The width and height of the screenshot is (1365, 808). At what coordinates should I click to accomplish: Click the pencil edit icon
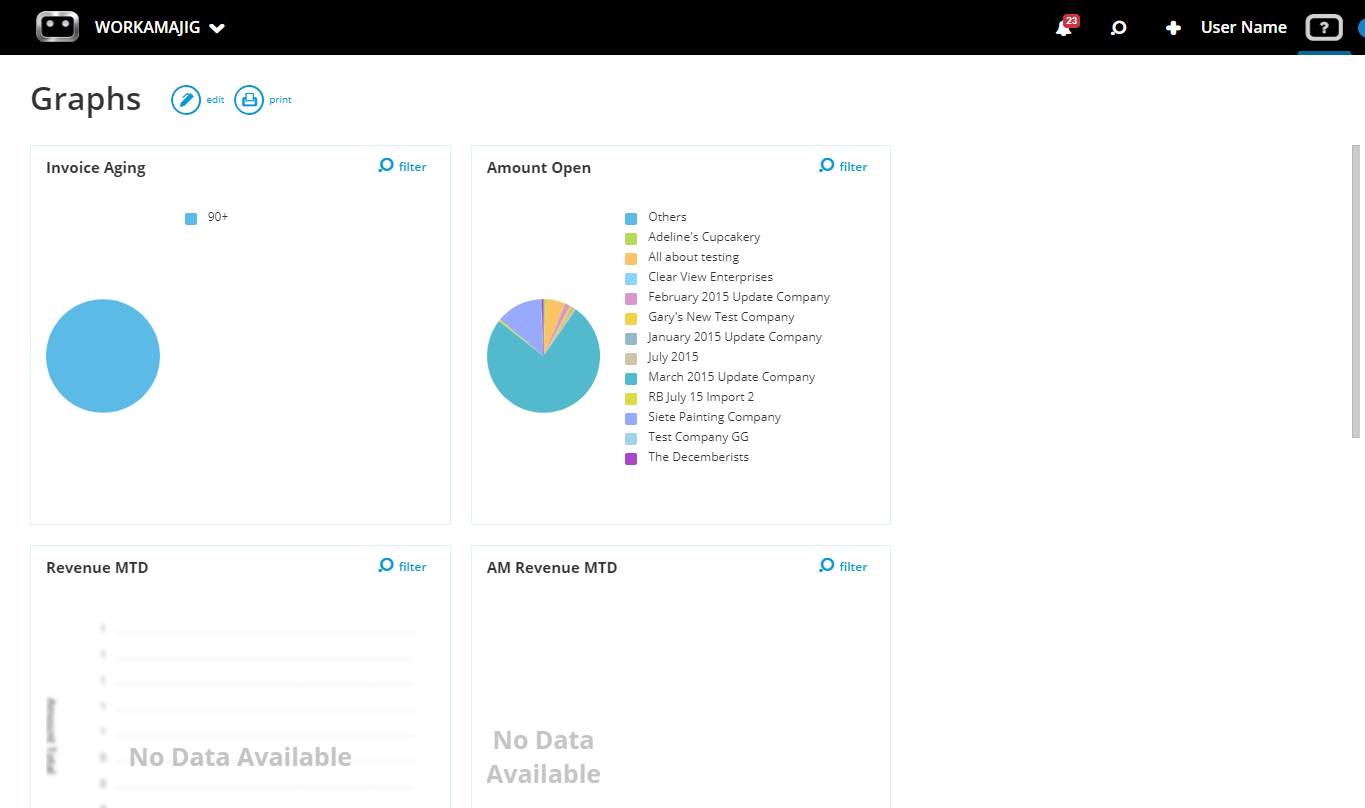click(x=186, y=100)
